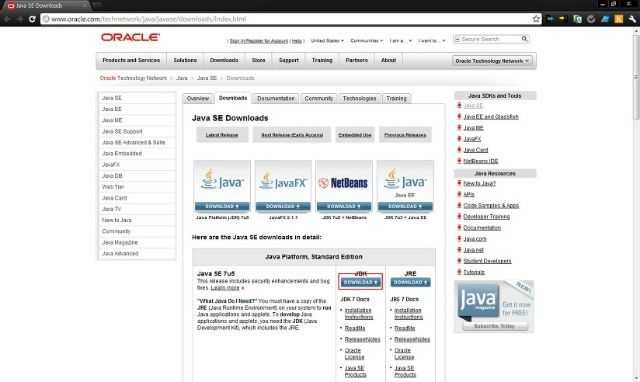The height and width of the screenshot is (382, 640).
Task: Open the wrench settings menu icon
Action: (x=632, y=19)
